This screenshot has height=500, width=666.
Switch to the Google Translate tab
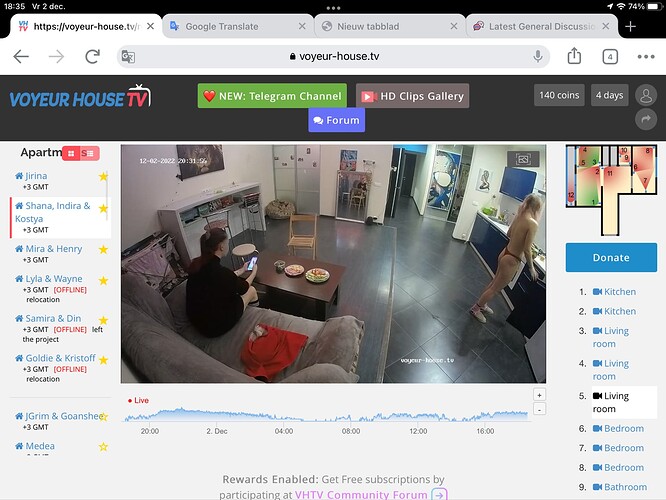(x=238, y=26)
